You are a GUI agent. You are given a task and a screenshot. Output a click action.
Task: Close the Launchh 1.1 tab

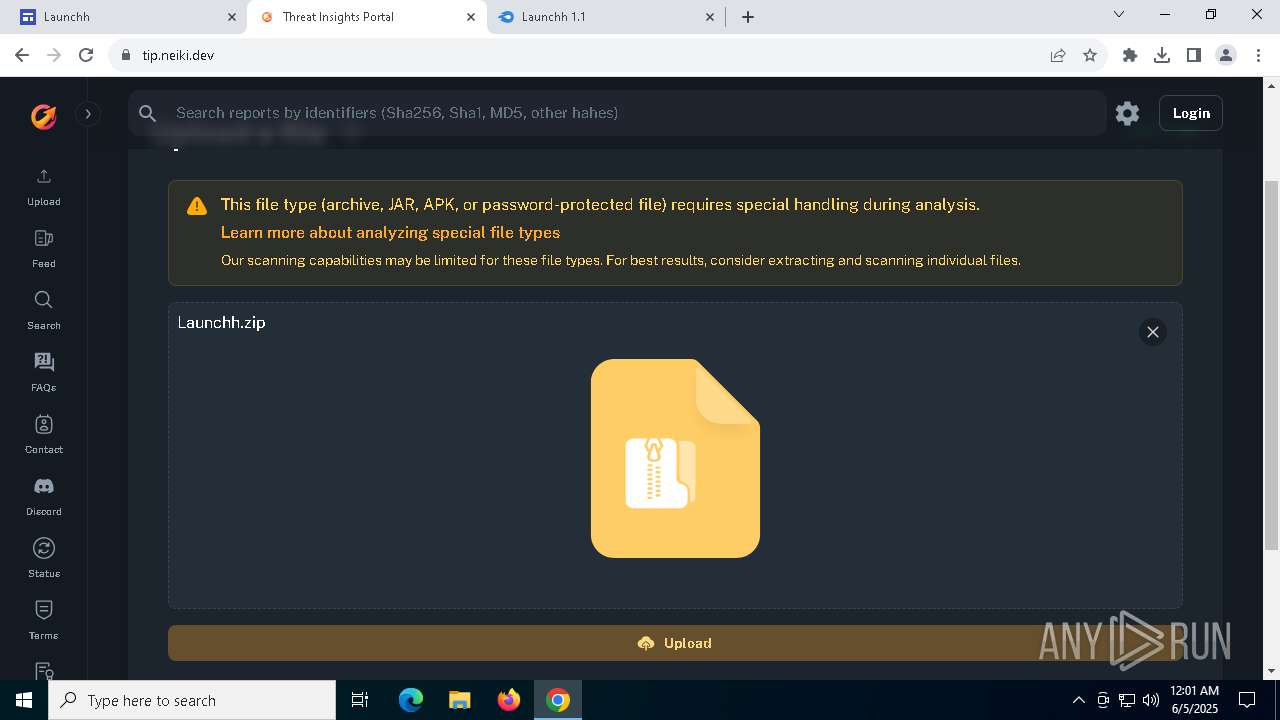pyautogui.click(x=710, y=17)
